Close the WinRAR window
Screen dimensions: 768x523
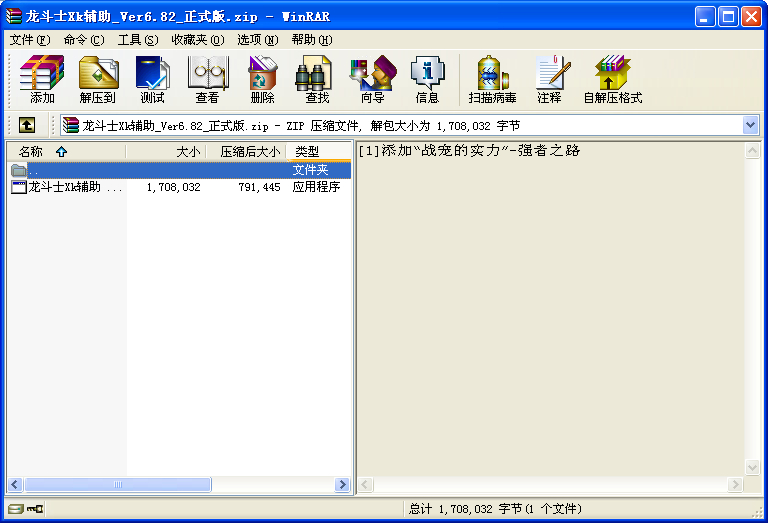click(751, 17)
